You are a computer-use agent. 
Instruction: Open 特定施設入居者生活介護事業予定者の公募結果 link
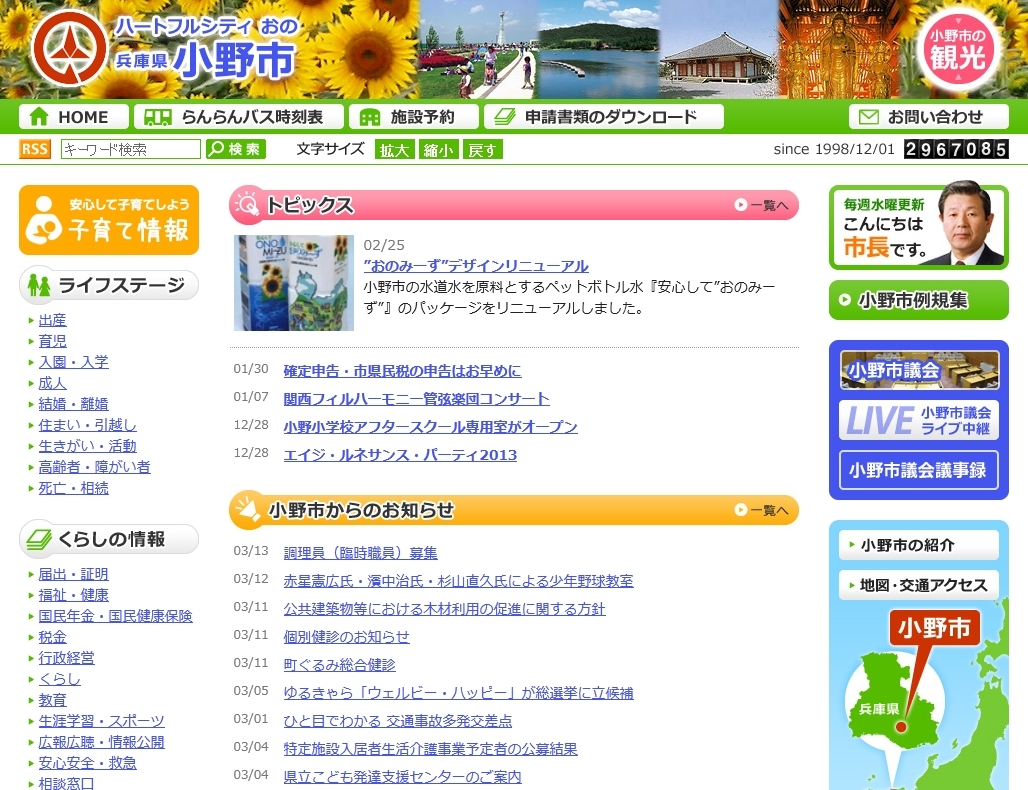pyautogui.click(x=430, y=749)
